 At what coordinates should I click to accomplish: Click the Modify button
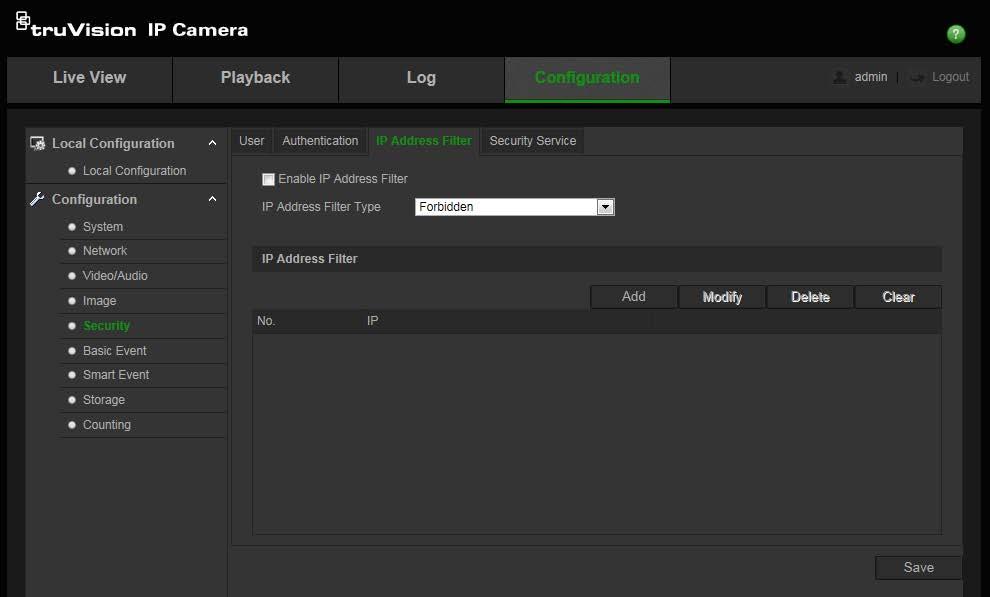[722, 297]
